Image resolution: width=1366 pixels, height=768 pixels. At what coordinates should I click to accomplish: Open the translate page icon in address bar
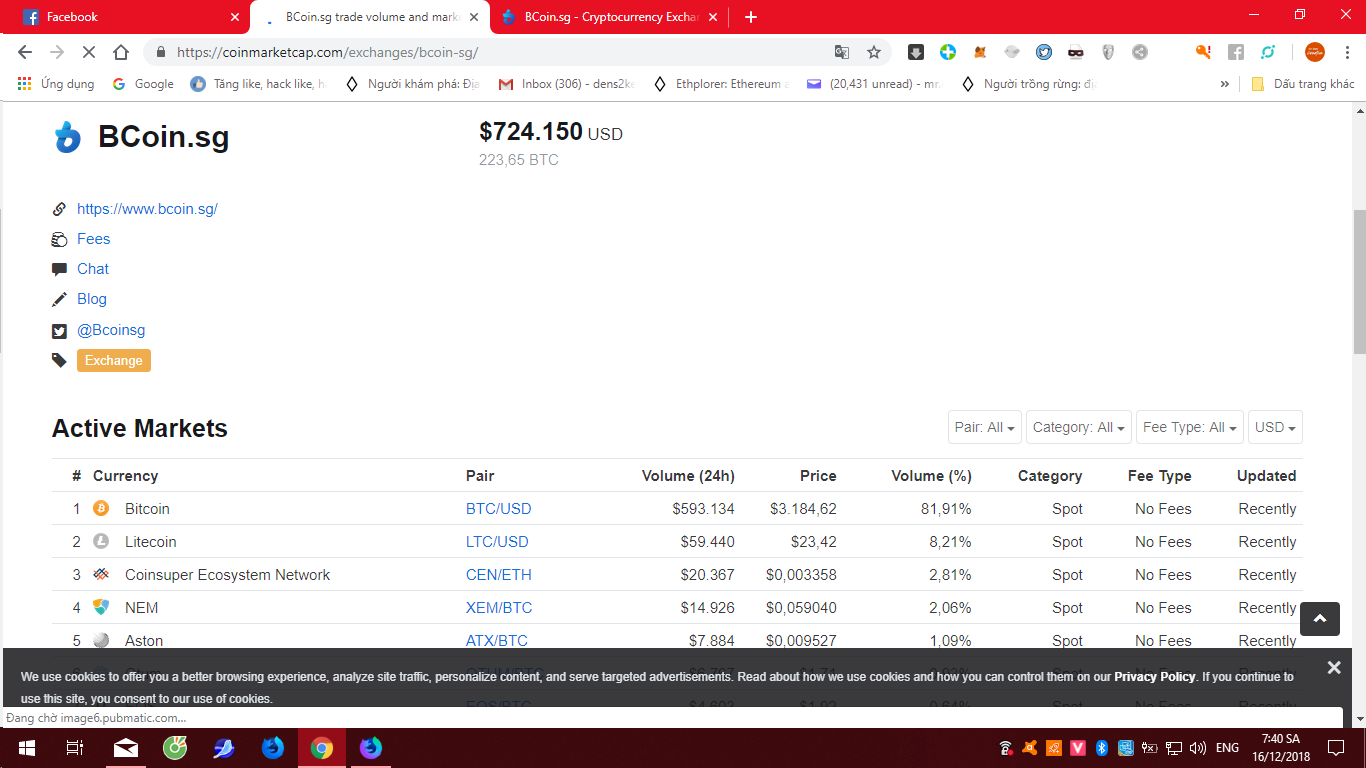(842, 52)
